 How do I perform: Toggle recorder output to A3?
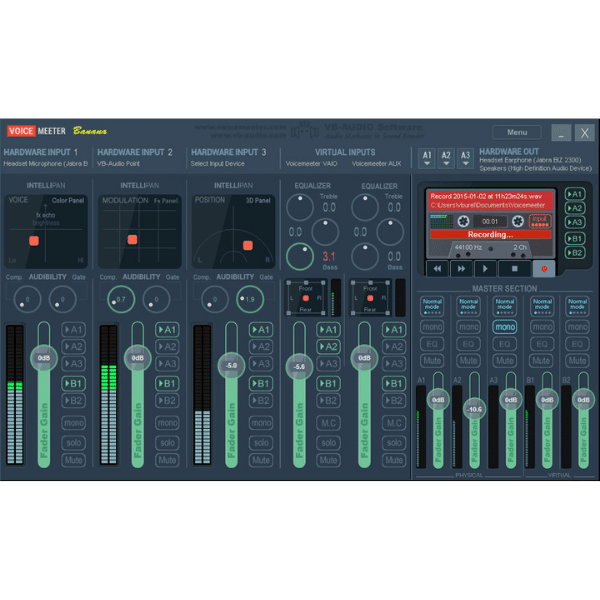[575, 222]
